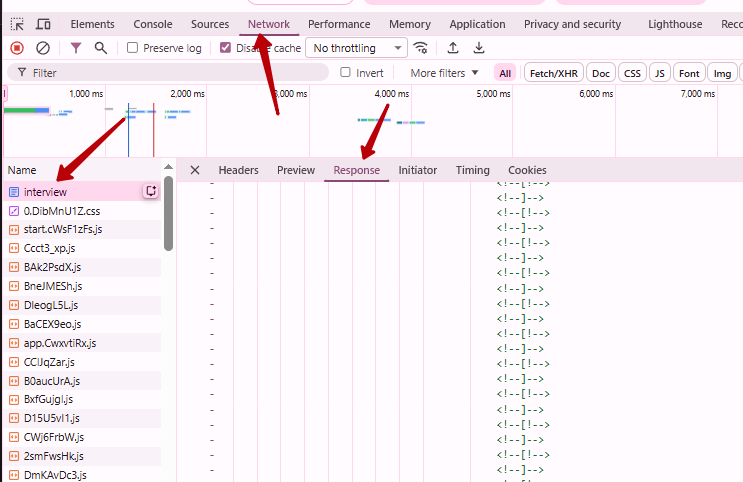This screenshot has height=482, width=743.
Task: Toggle the network filter funnel icon
Action: [x=76, y=48]
